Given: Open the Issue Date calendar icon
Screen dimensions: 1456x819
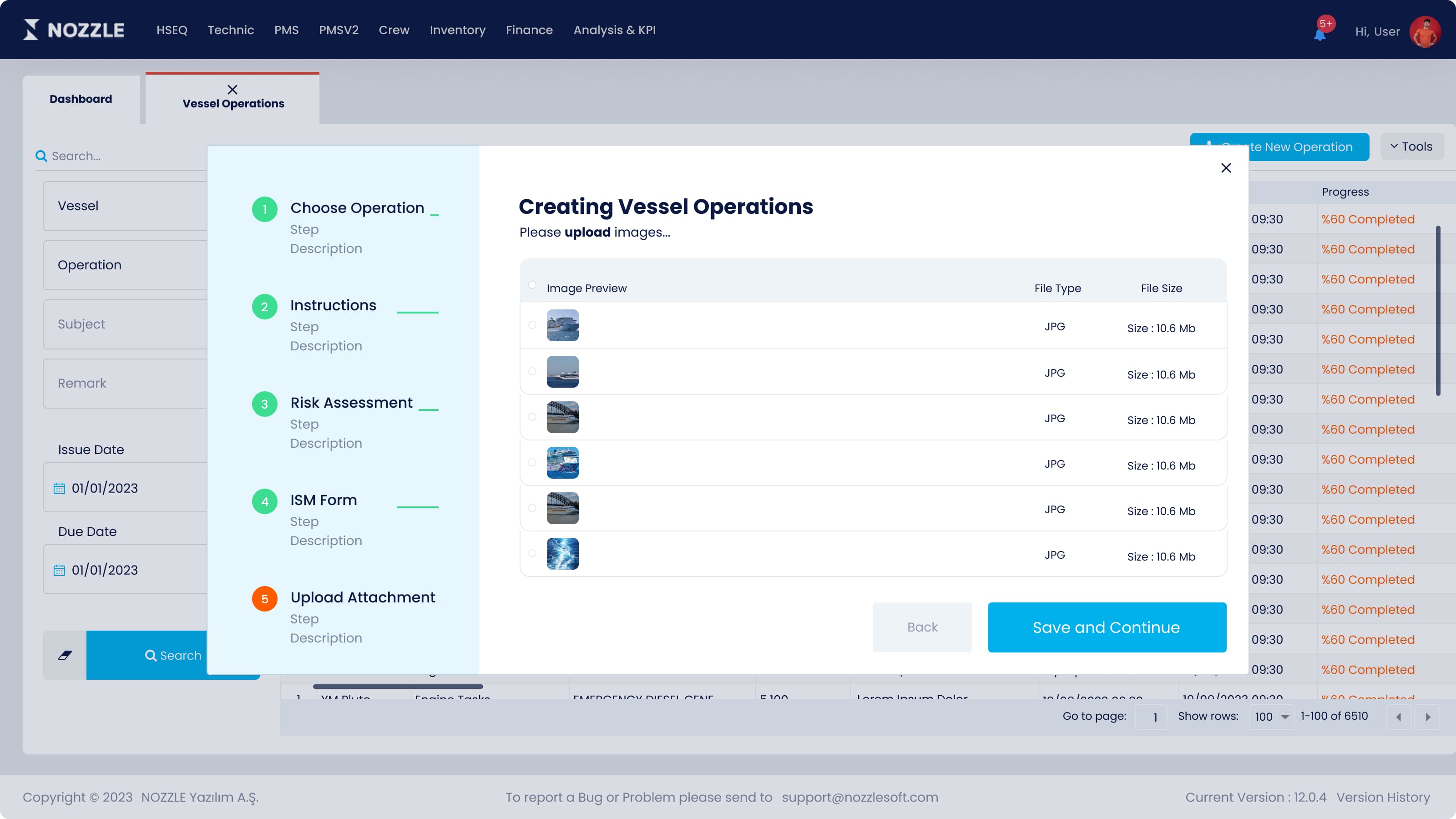Looking at the screenshot, I should [59, 488].
